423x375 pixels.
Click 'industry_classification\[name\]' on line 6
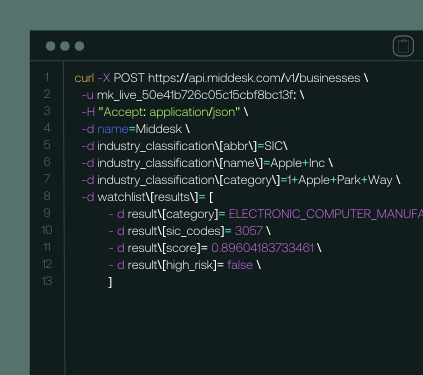[180, 163]
